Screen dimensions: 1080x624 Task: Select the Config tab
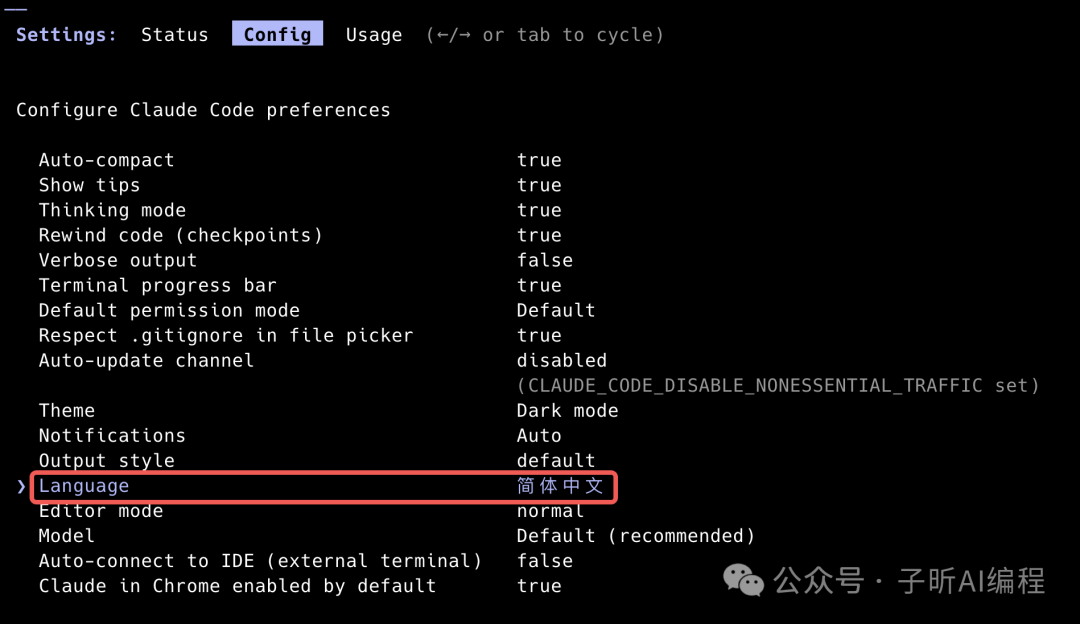point(277,35)
